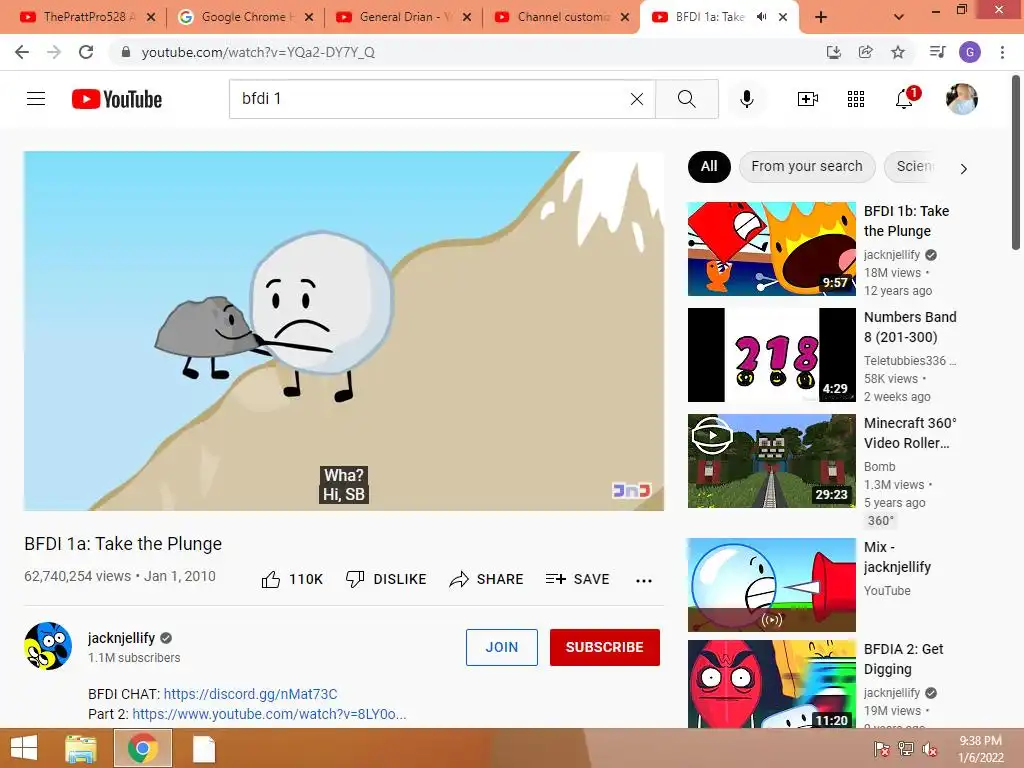Open the notifications bell
This screenshot has width=1024, height=768.
pos(905,98)
